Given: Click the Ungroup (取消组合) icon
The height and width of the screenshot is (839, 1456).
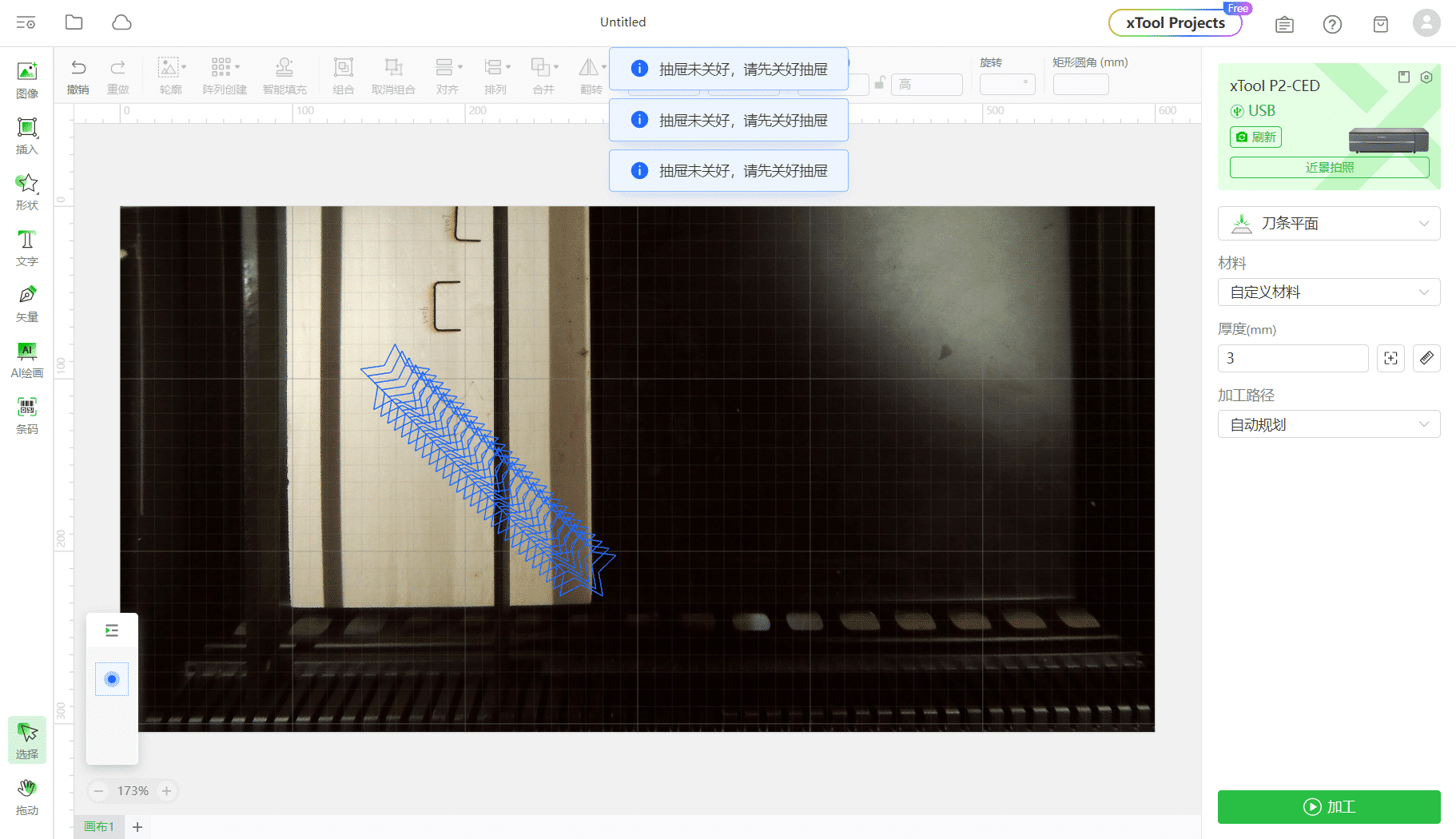Looking at the screenshot, I should point(393,76).
